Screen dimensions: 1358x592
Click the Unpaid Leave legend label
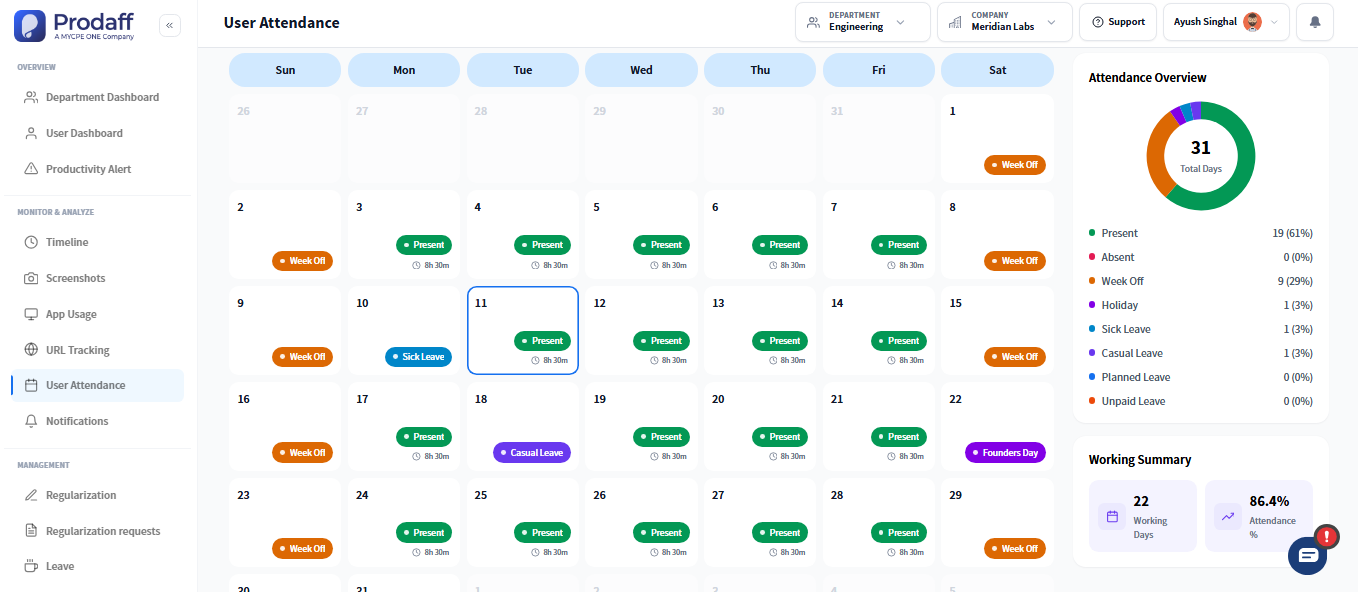(1133, 401)
